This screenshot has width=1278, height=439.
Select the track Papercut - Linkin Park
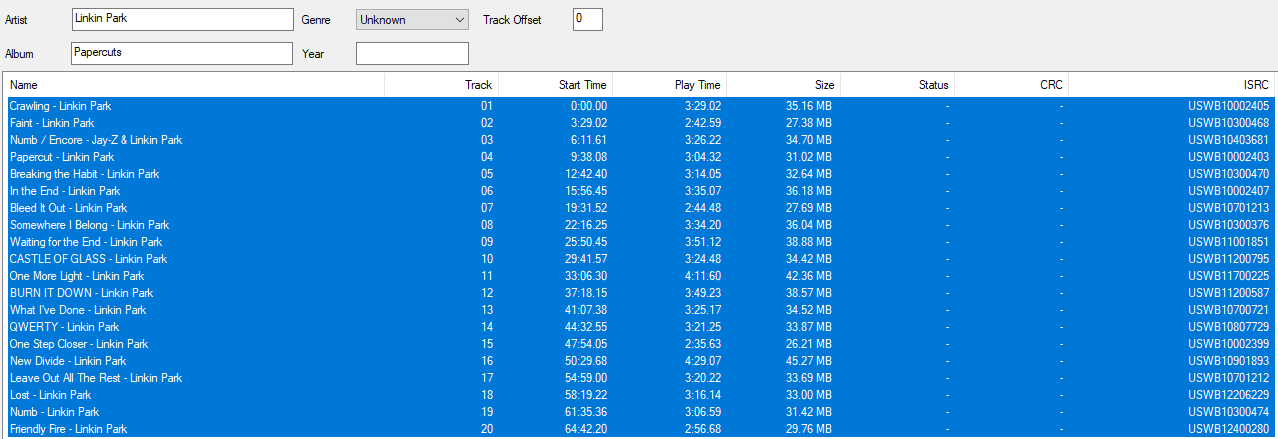(639, 157)
